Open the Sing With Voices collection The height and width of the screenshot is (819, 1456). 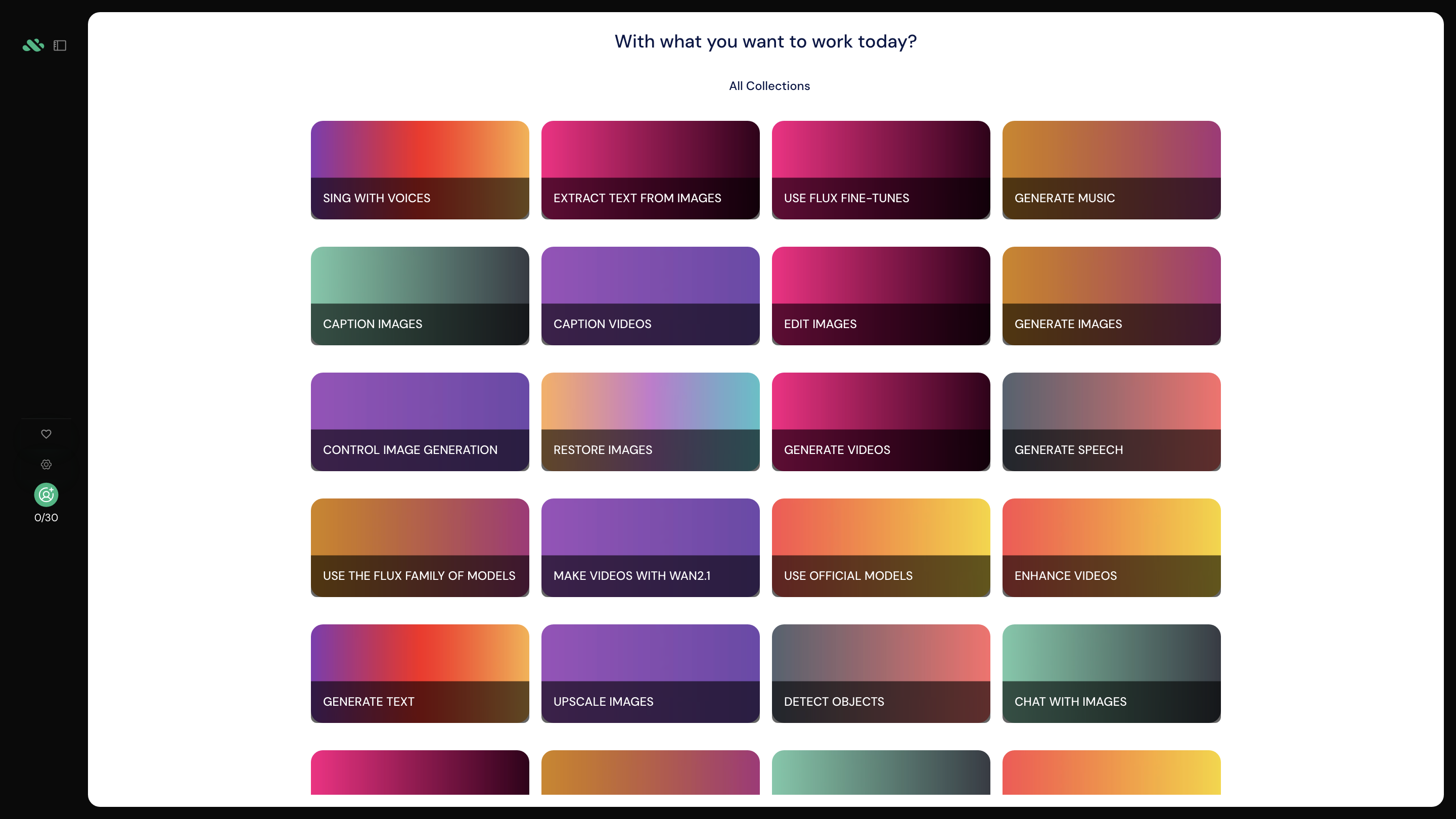click(x=420, y=169)
